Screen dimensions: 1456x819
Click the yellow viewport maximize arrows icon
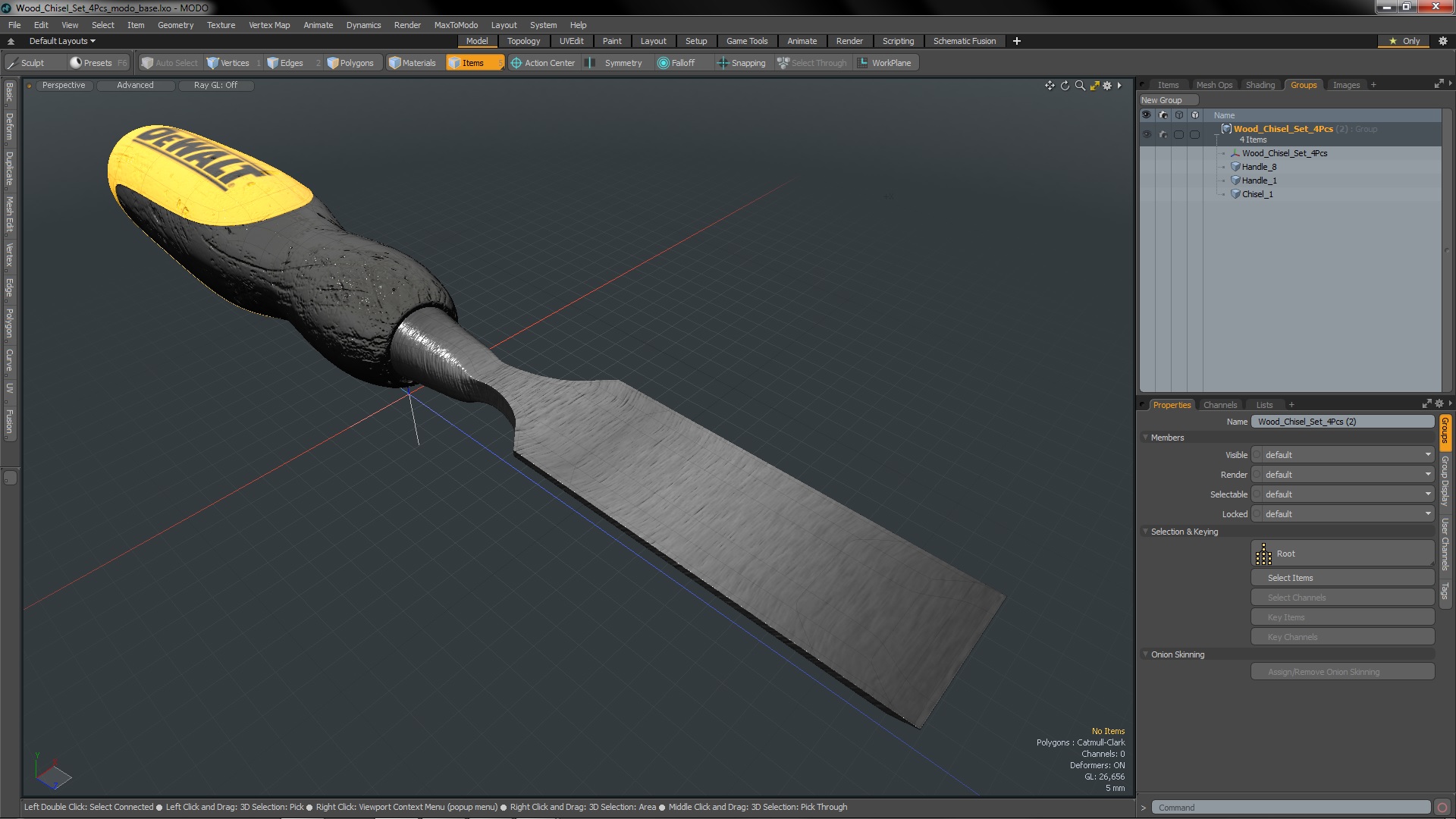[1094, 86]
